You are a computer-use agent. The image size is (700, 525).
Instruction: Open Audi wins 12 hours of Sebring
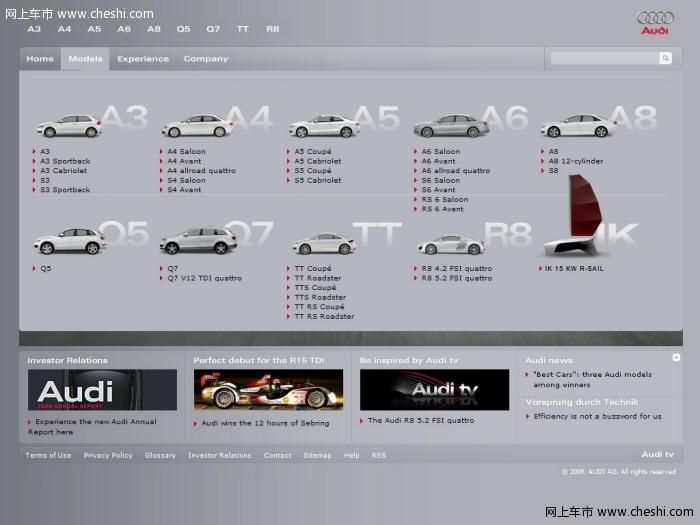coord(266,423)
